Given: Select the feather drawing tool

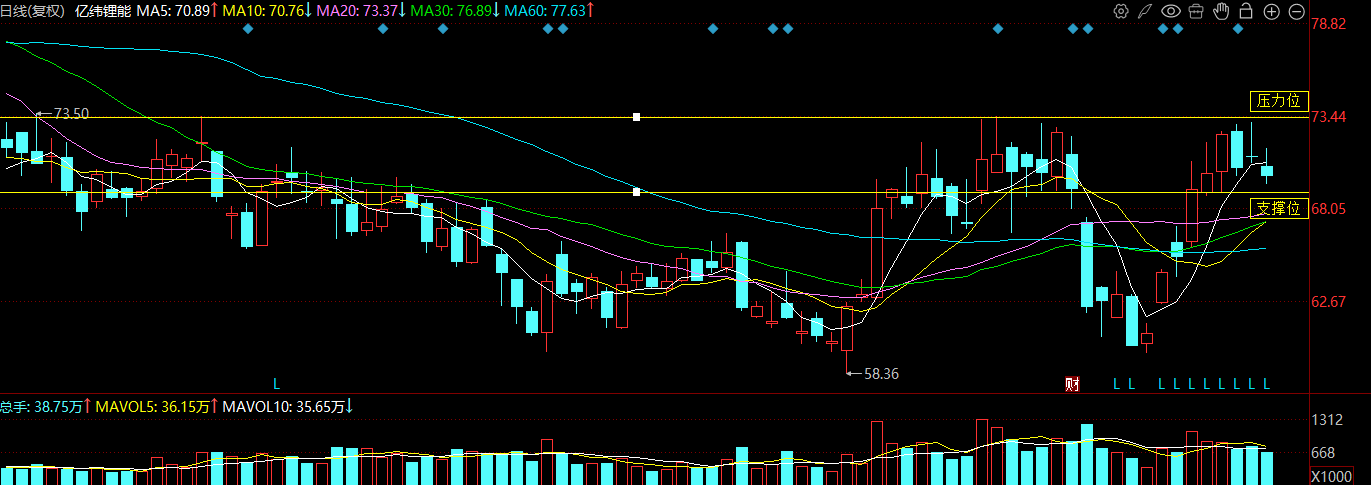Looking at the screenshot, I should [1145, 11].
